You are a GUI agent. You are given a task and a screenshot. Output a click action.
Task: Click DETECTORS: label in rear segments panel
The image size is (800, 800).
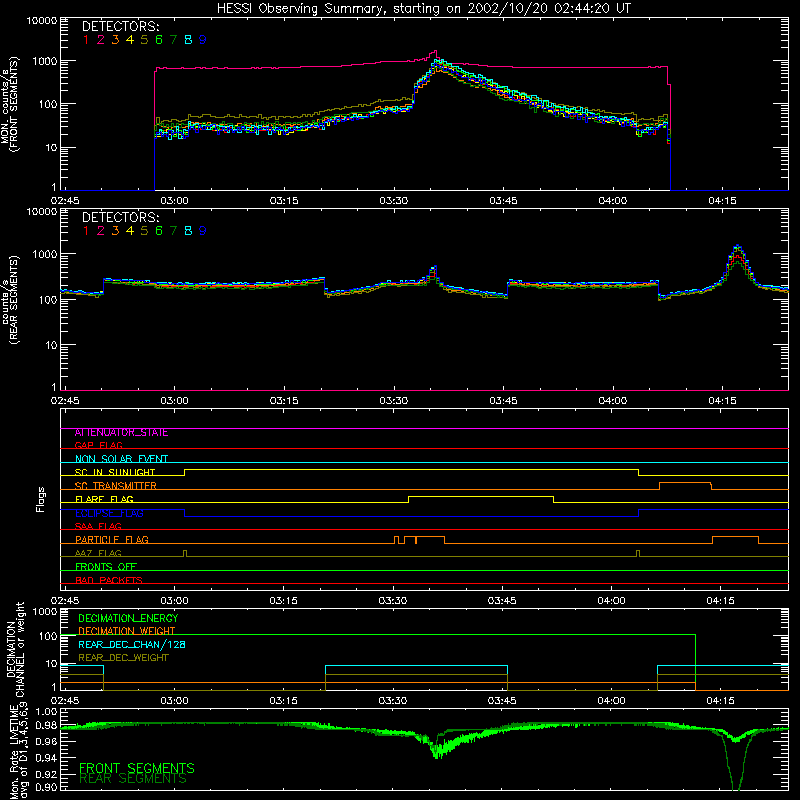point(120,217)
